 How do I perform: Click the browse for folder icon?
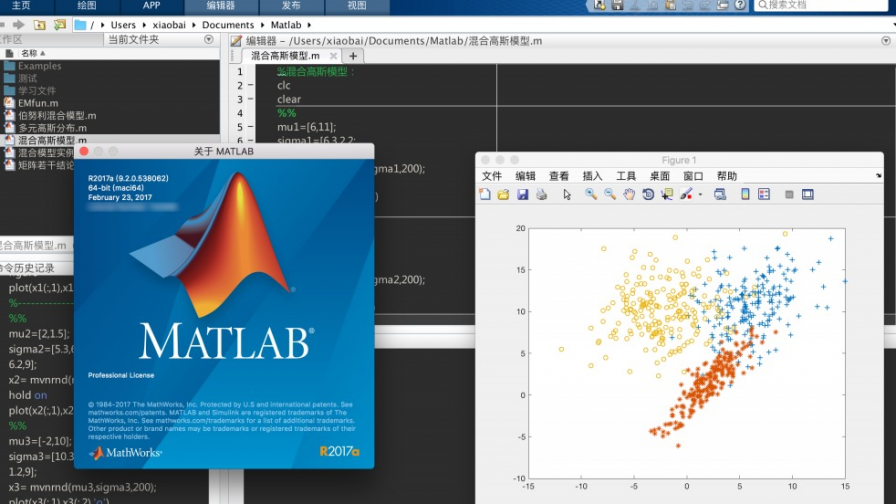(59, 25)
